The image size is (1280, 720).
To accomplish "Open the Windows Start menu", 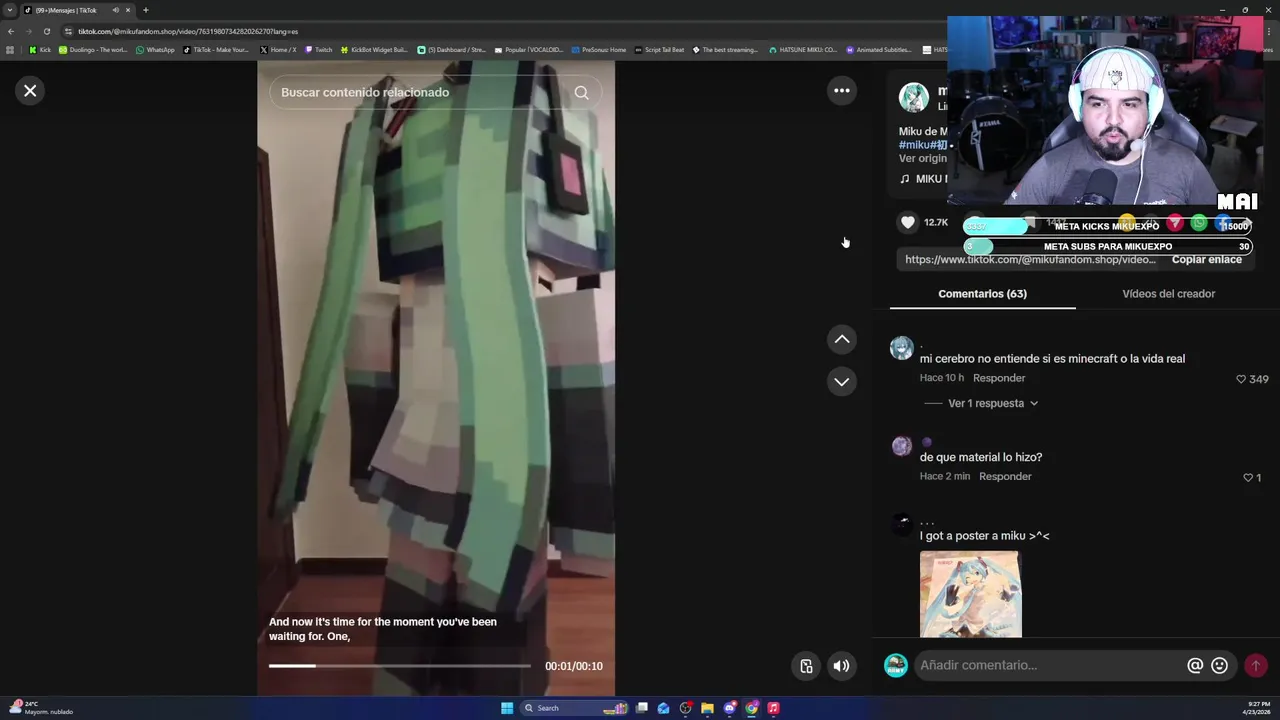I will click(x=507, y=708).
